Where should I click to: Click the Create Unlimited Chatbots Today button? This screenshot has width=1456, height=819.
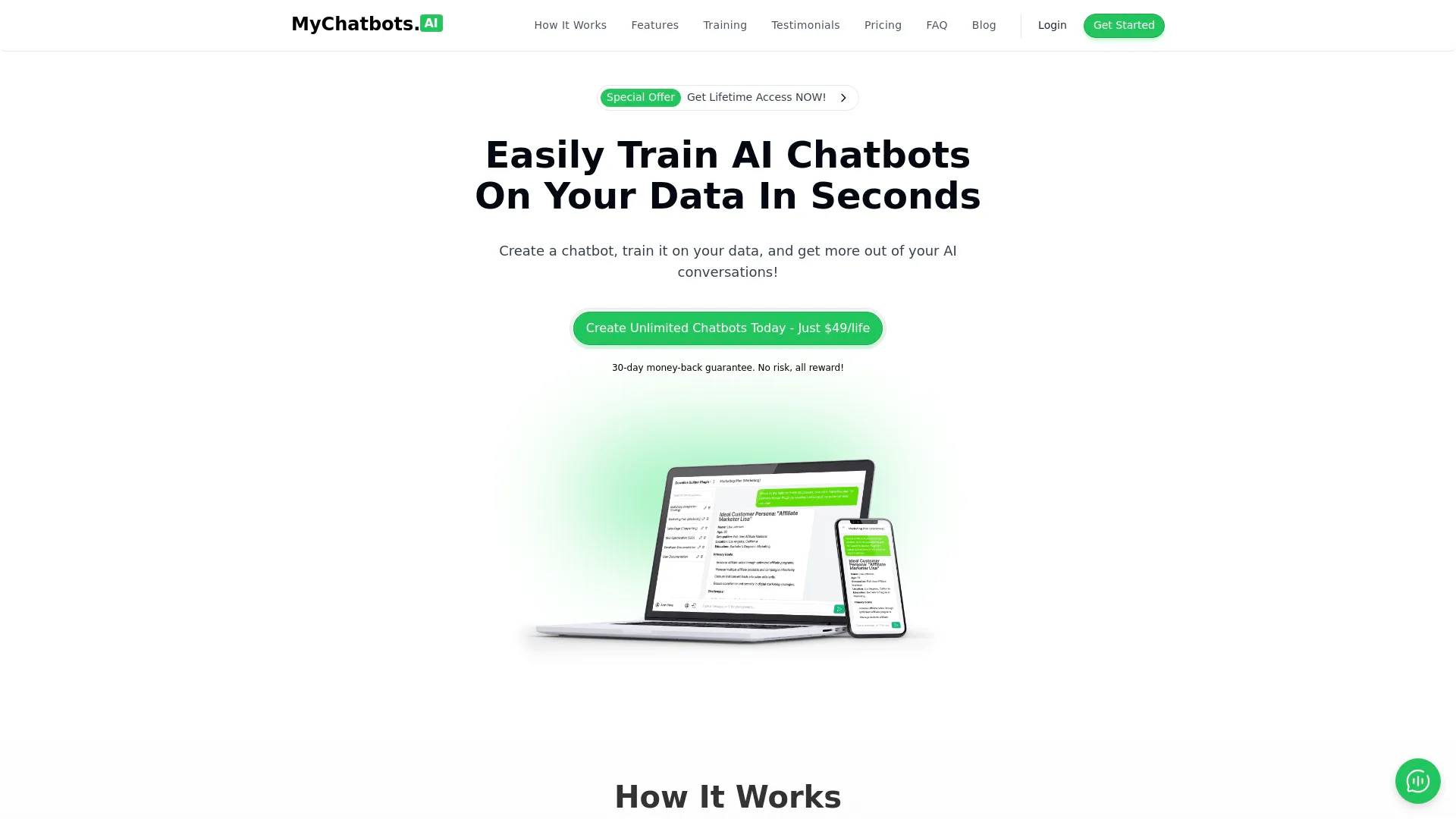click(728, 328)
